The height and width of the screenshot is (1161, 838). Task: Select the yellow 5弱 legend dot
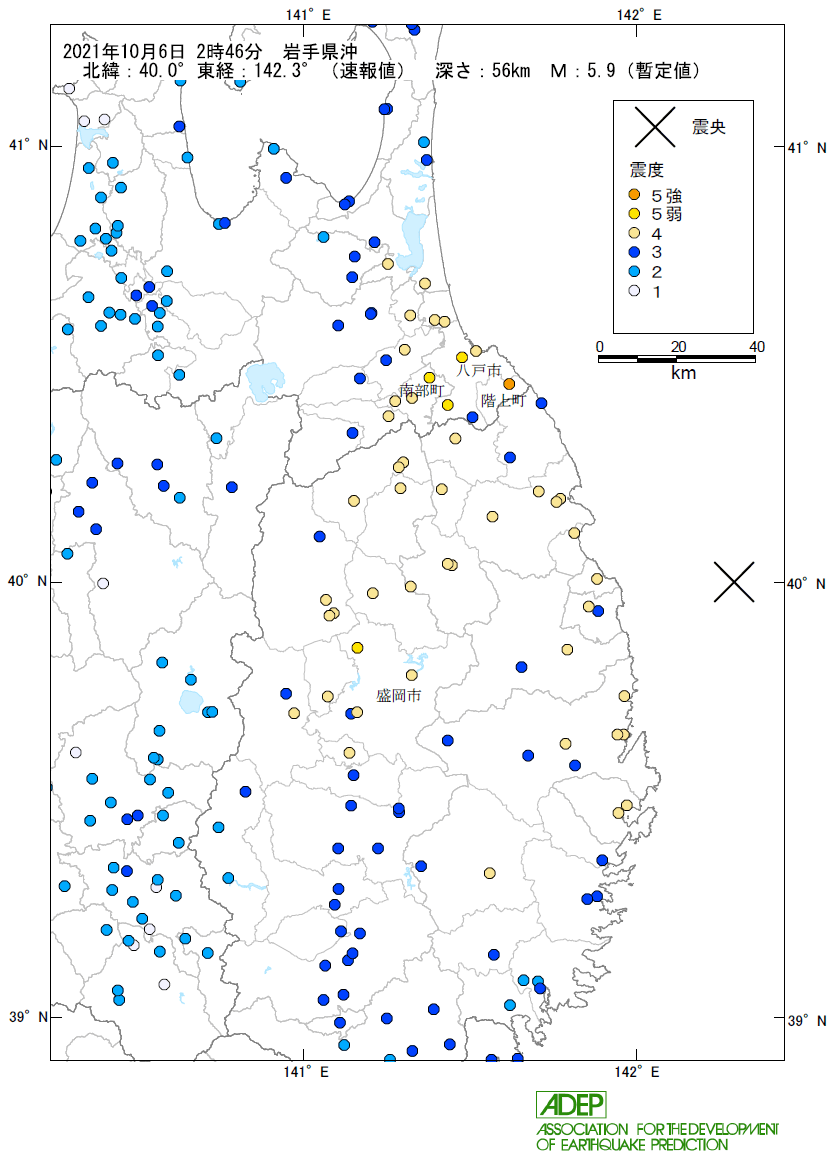pos(634,214)
